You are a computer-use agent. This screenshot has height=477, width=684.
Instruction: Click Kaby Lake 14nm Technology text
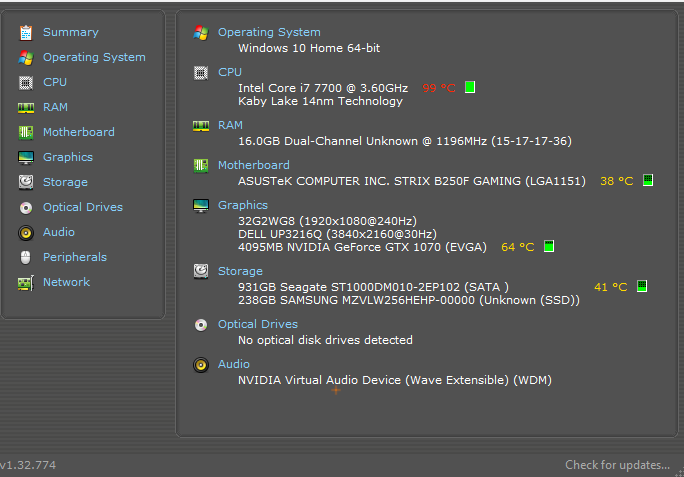pos(320,101)
